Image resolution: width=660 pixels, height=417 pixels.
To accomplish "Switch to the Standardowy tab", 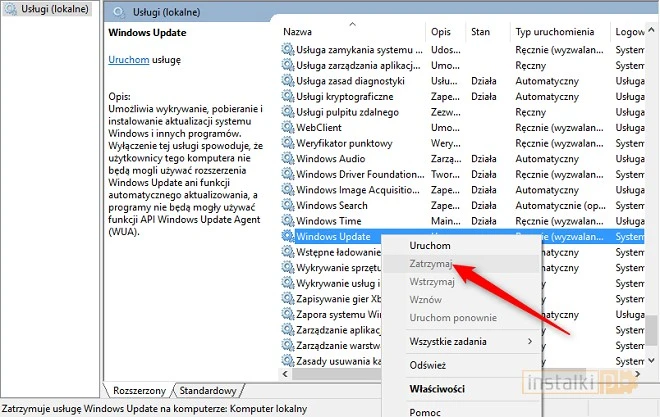I will 207,390.
